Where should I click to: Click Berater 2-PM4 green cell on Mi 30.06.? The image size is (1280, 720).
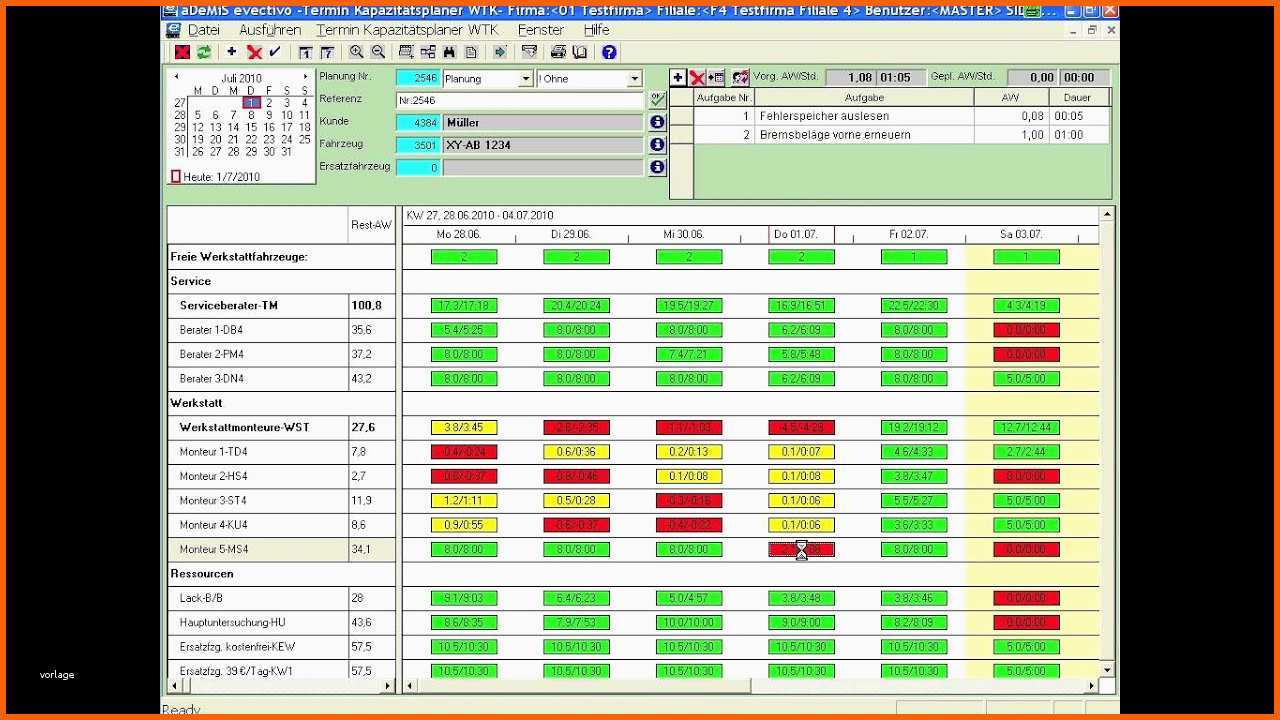tap(689, 354)
